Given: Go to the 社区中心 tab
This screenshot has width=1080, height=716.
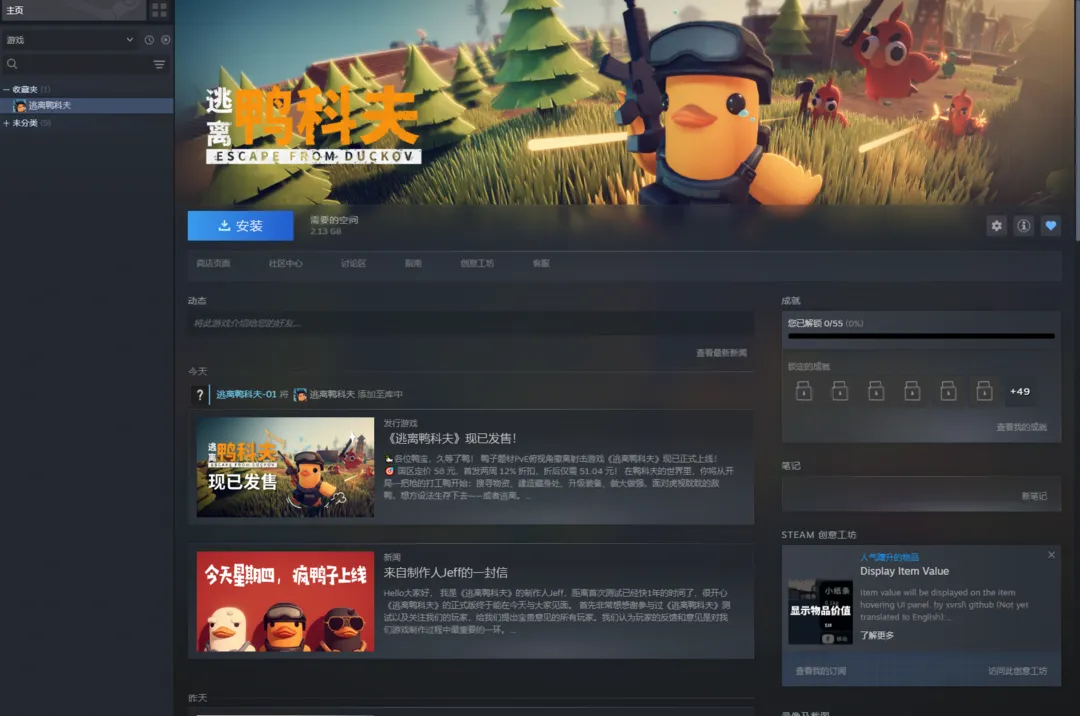Looking at the screenshot, I should 285,264.
